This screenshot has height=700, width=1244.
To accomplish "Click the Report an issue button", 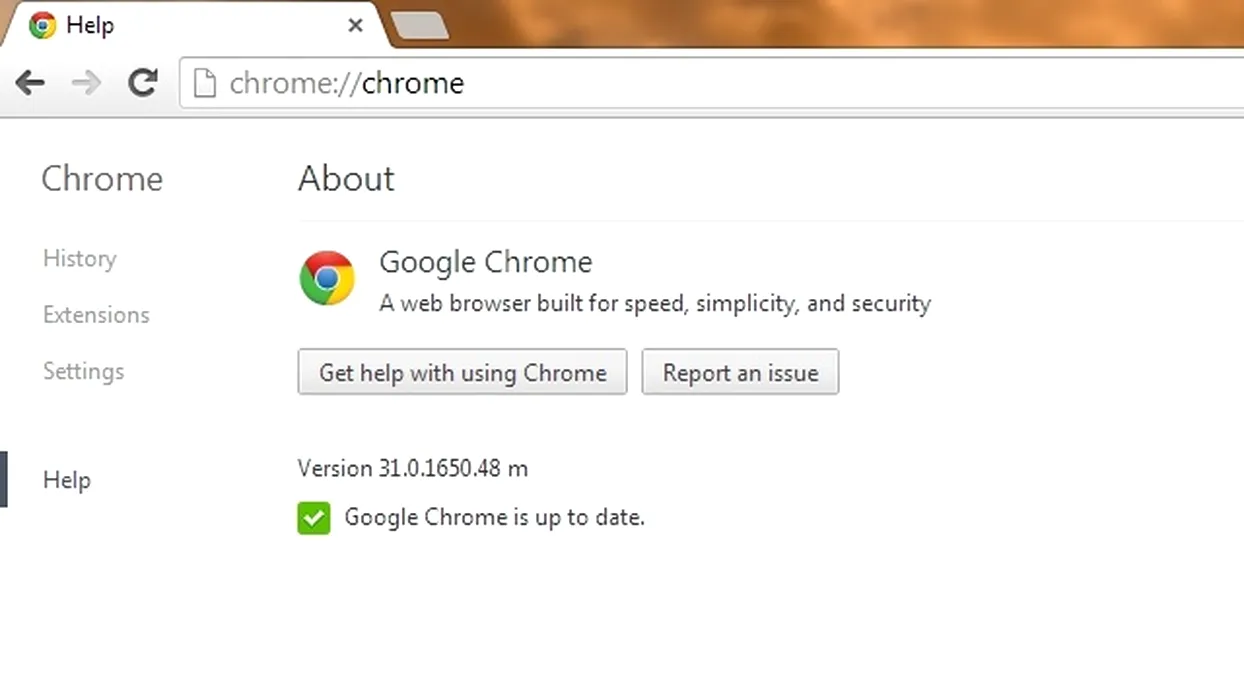I will (740, 372).
